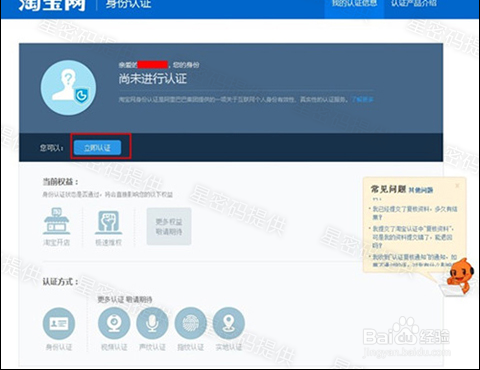Select the 指纹认证 fingerprint icon
The width and height of the screenshot is (480, 370).
pos(191,323)
